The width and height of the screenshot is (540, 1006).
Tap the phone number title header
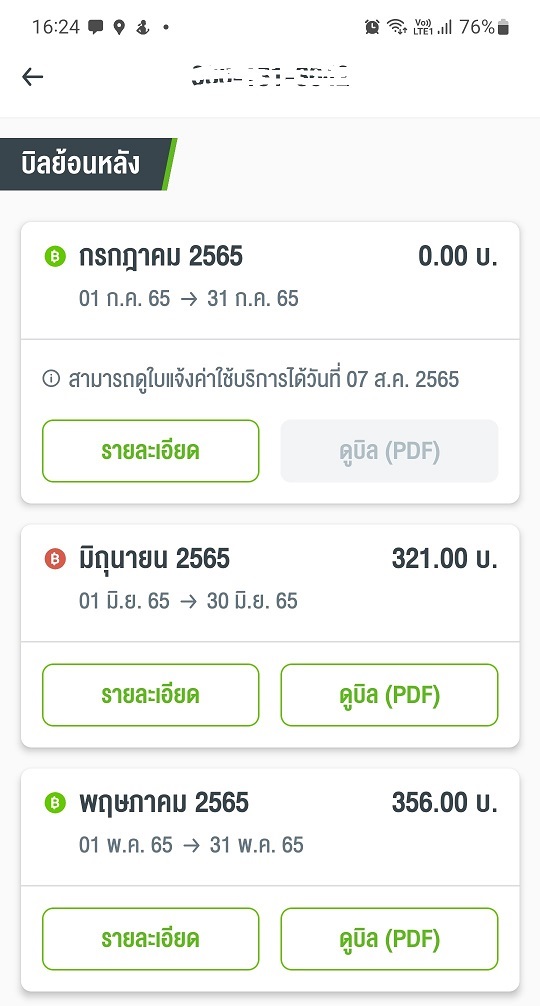coord(270,76)
